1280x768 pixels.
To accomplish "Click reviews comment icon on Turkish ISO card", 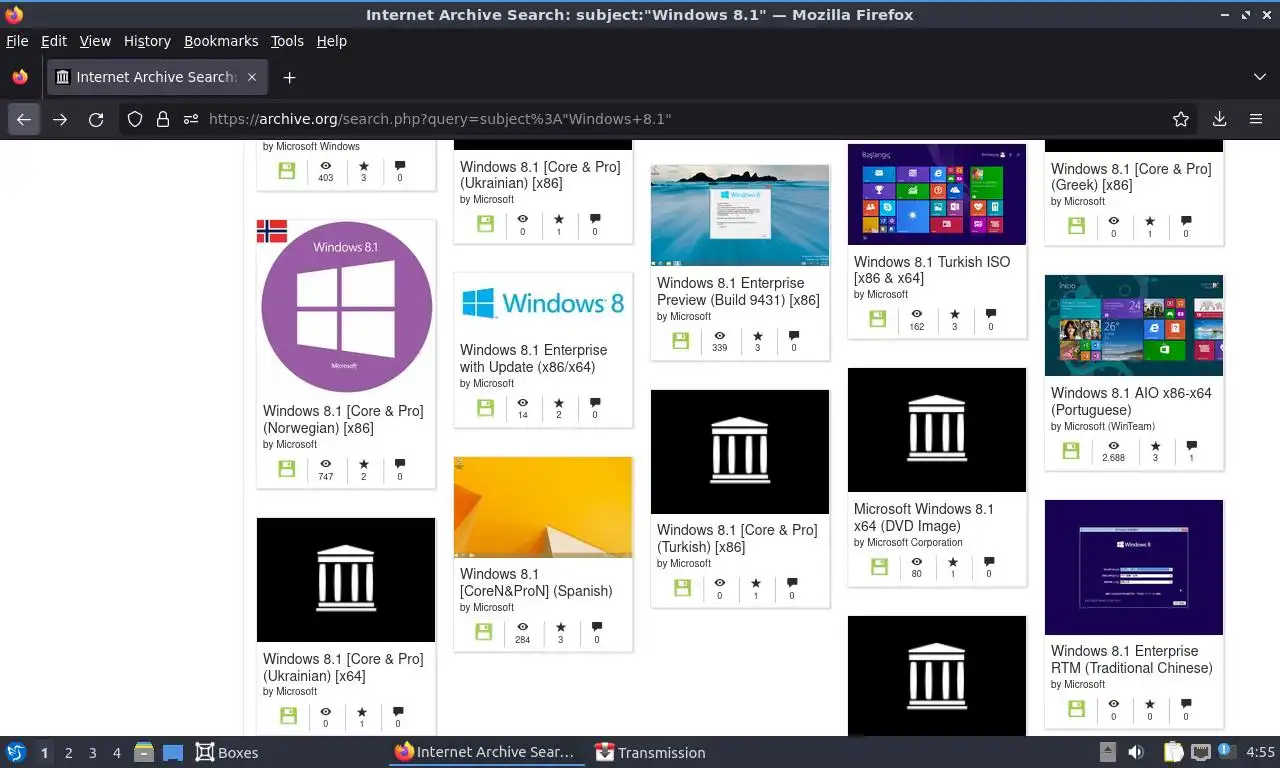I will pos(991,314).
